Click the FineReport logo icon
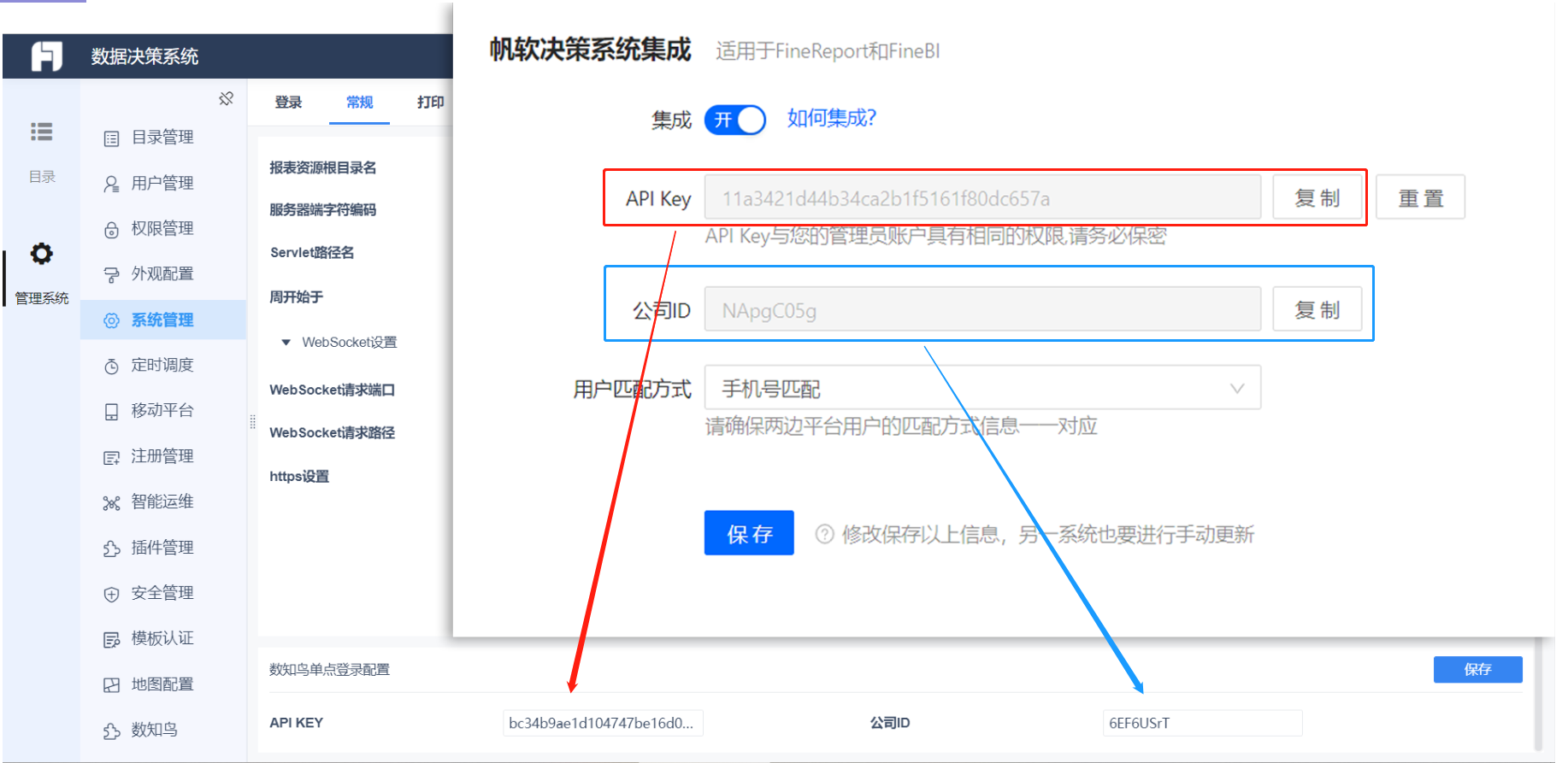 (x=47, y=56)
